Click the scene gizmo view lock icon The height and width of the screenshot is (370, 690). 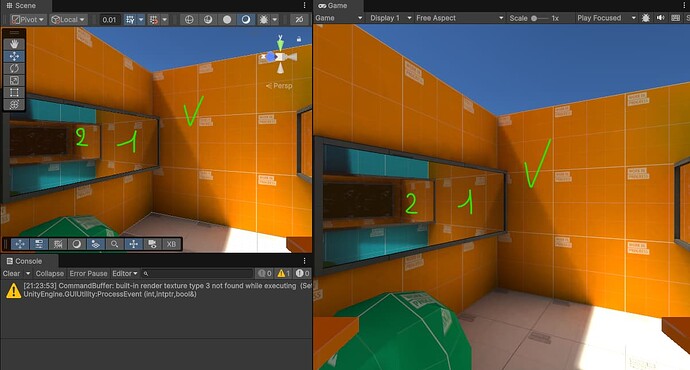point(299,39)
